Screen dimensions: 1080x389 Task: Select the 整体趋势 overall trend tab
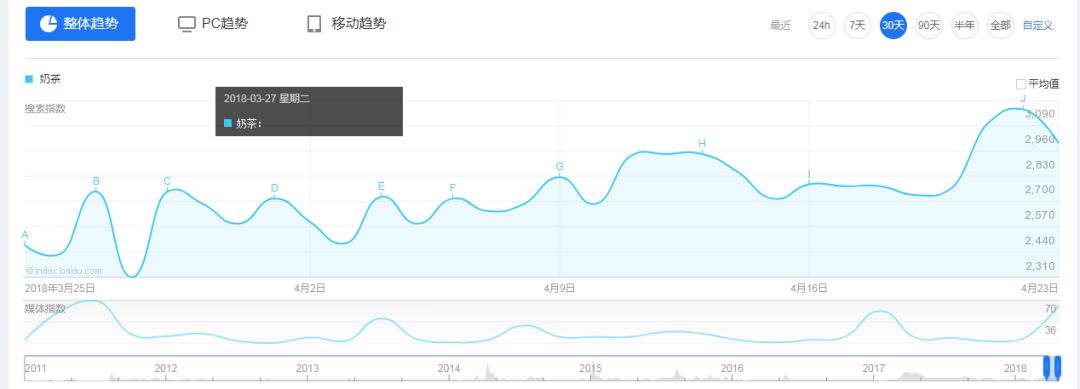click(80, 24)
